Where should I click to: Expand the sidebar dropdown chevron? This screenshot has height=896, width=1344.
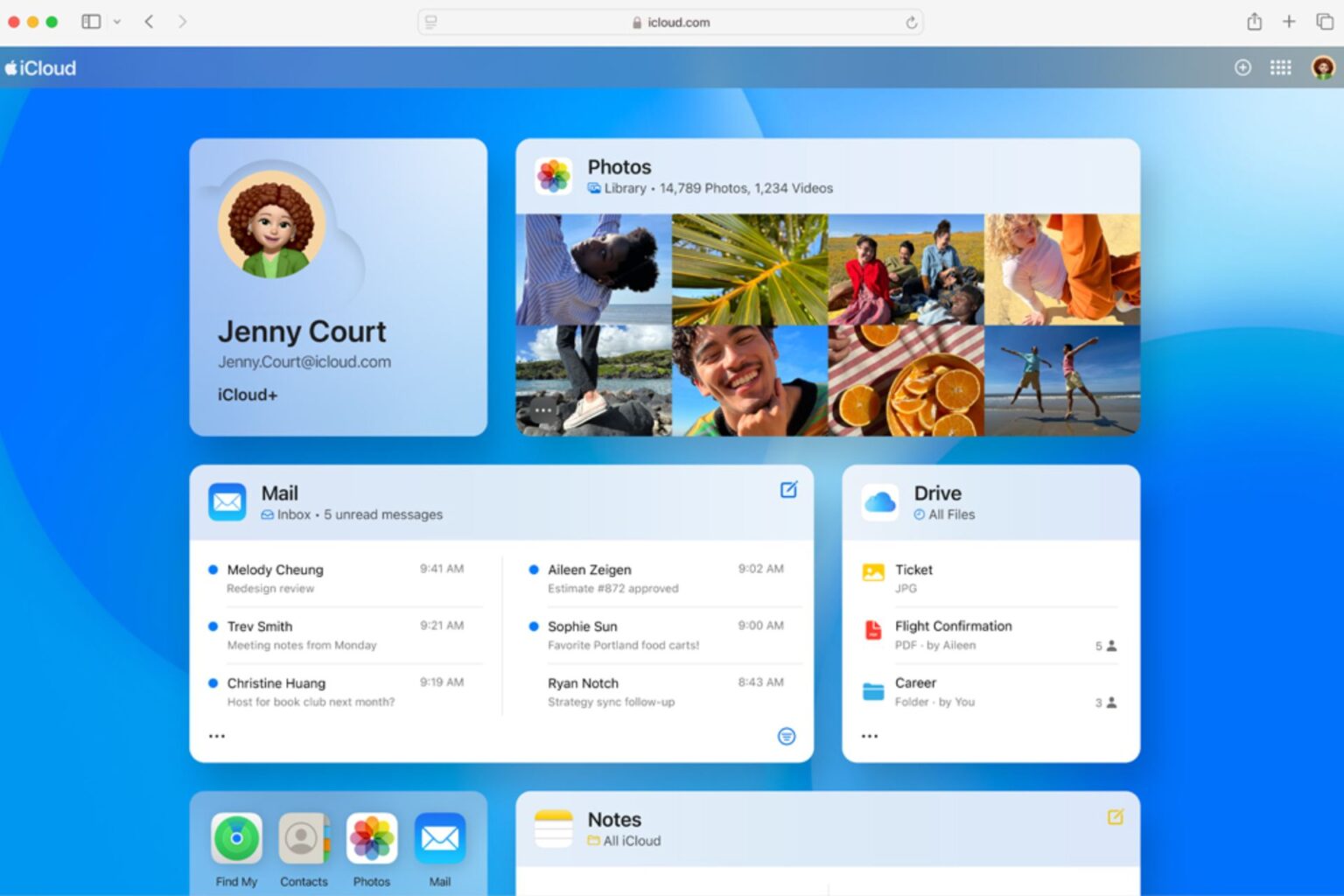tap(116, 22)
